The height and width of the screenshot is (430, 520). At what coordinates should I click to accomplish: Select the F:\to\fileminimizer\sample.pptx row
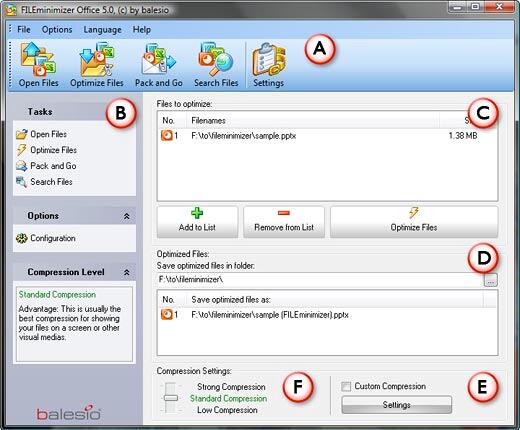[x=327, y=136]
